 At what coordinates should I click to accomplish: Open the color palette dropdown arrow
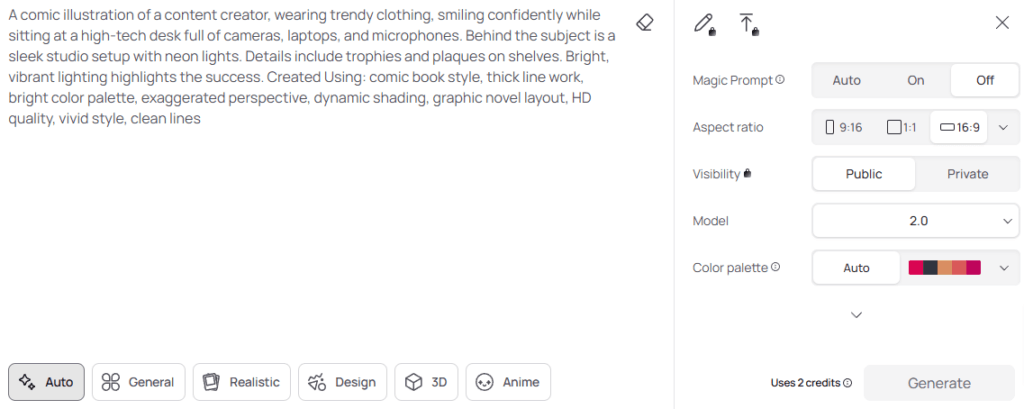click(x=1004, y=268)
